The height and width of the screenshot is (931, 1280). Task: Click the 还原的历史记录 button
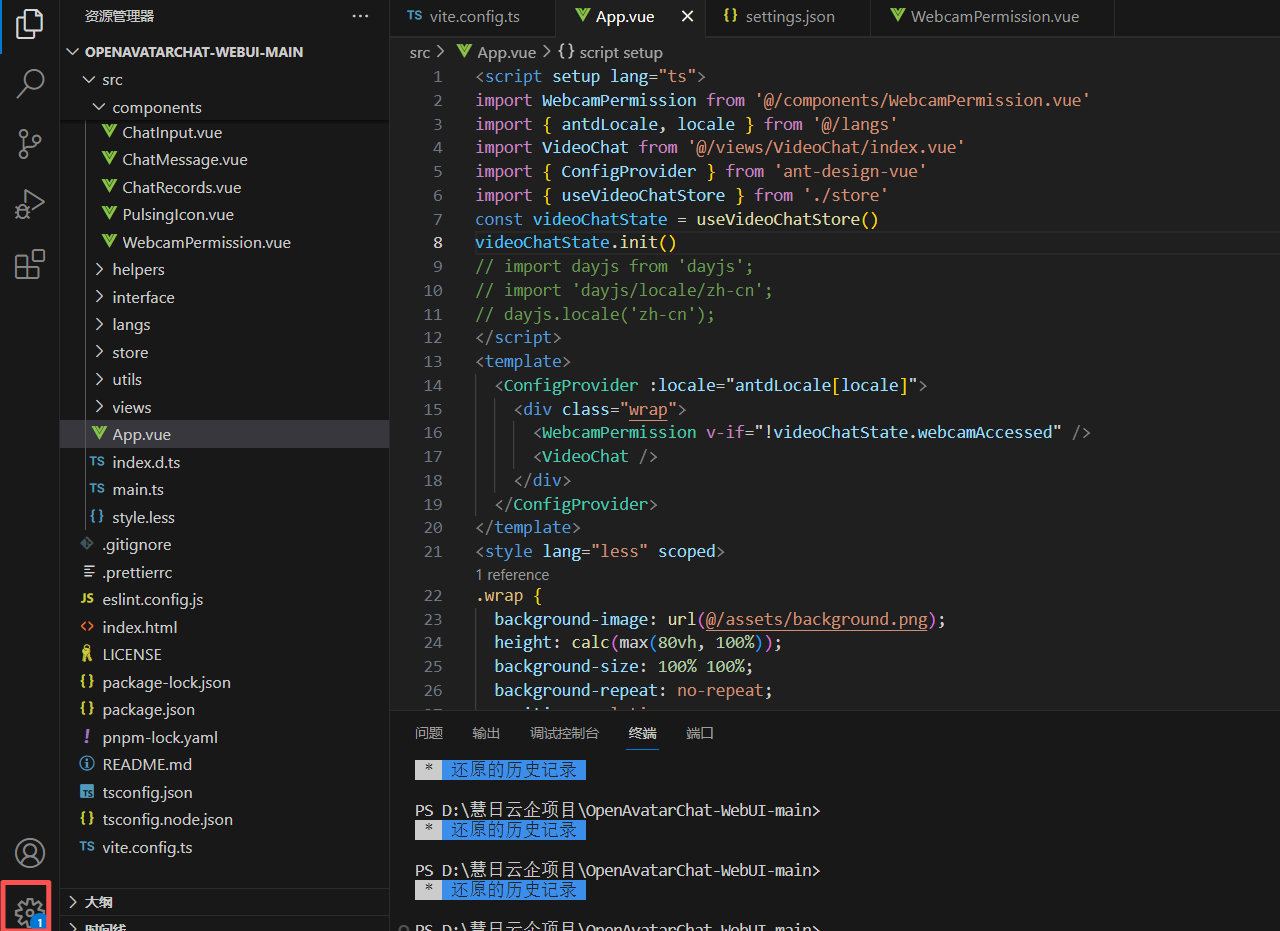[514, 769]
